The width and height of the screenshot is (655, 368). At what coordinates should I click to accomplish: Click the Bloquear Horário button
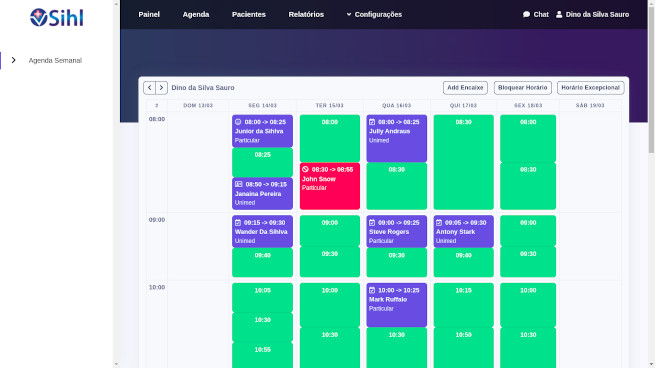point(523,88)
